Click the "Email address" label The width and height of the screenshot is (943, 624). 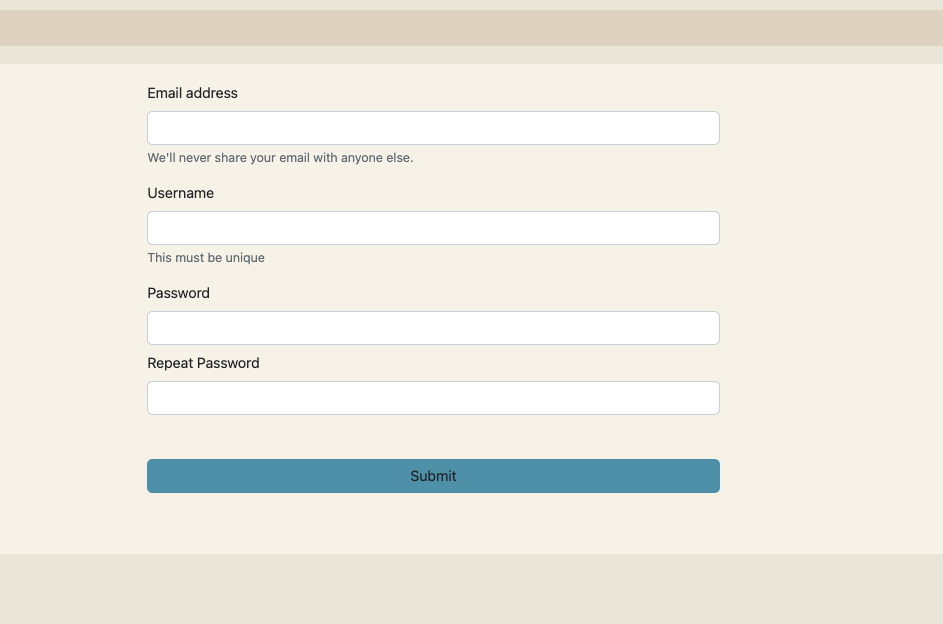tap(192, 93)
